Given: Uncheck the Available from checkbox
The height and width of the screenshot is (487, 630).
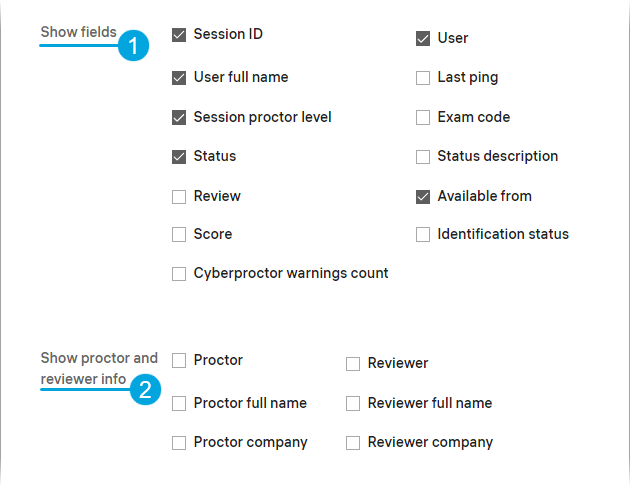Looking at the screenshot, I should [x=423, y=197].
